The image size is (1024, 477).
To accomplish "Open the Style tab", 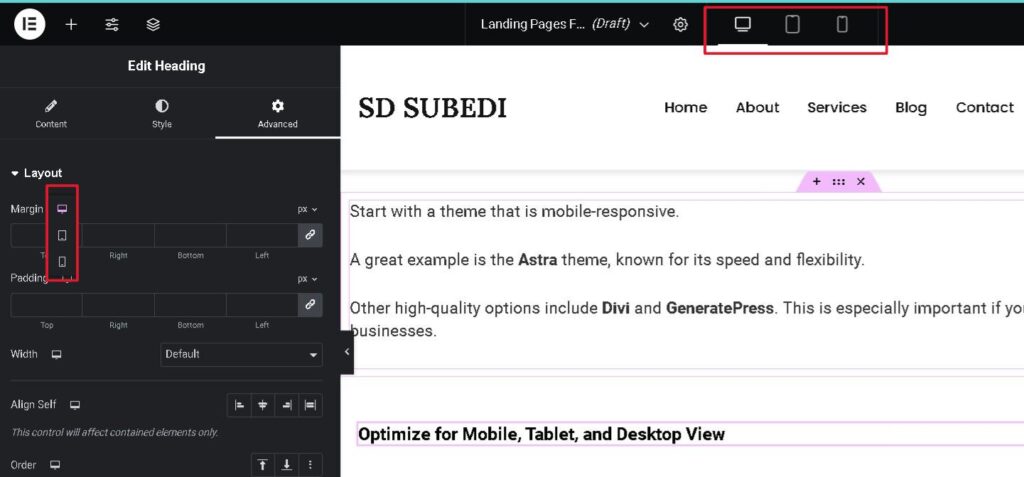I will click(x=162, y=113).
